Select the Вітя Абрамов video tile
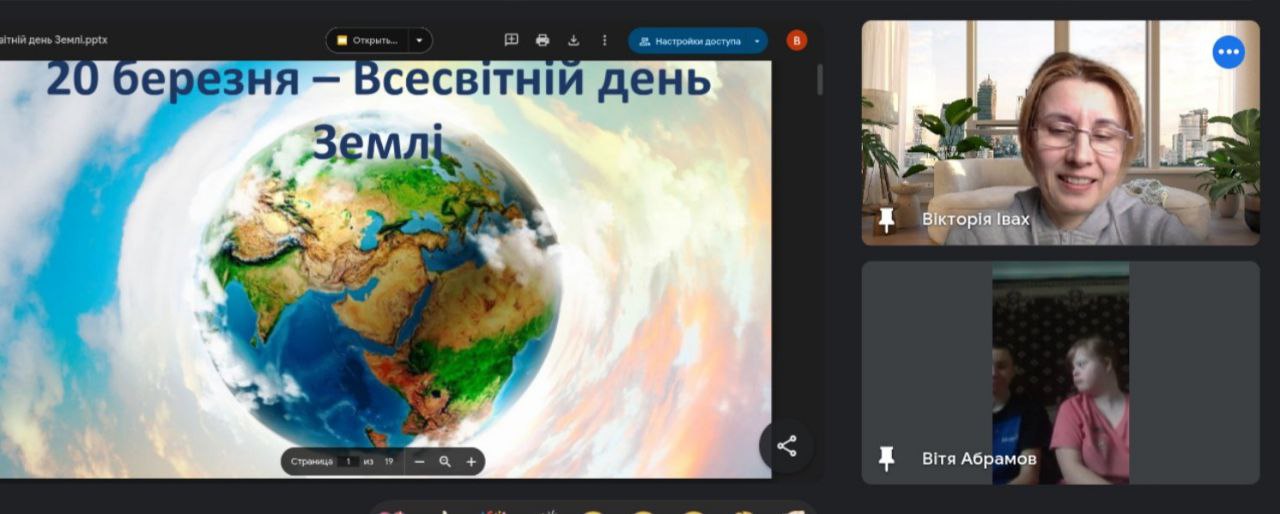Image resolution: width=1280 pixels, height=514 pixels. pyautogui.click(x=1060, y=373)
